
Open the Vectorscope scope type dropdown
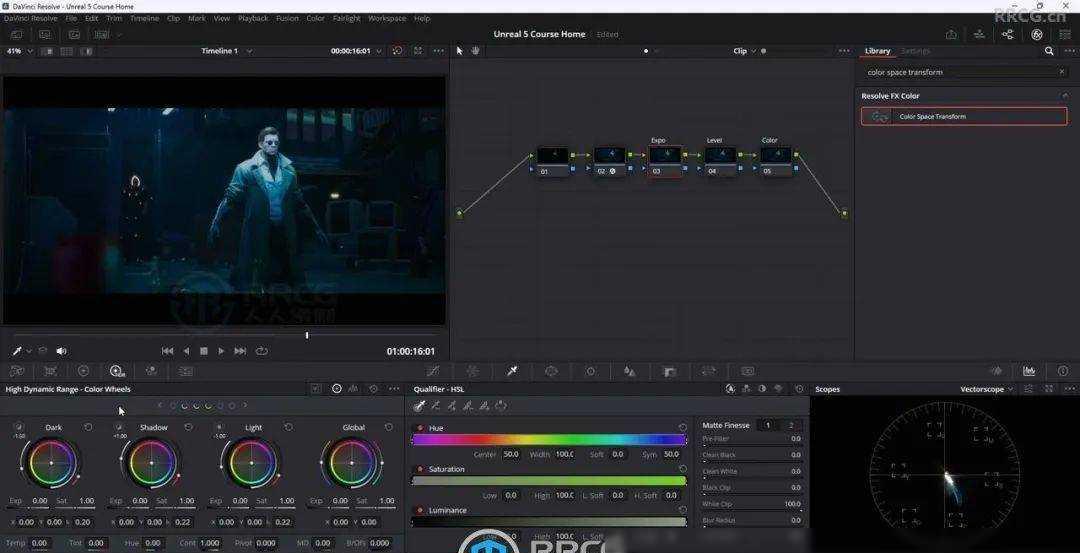click(x=986, y=389)
